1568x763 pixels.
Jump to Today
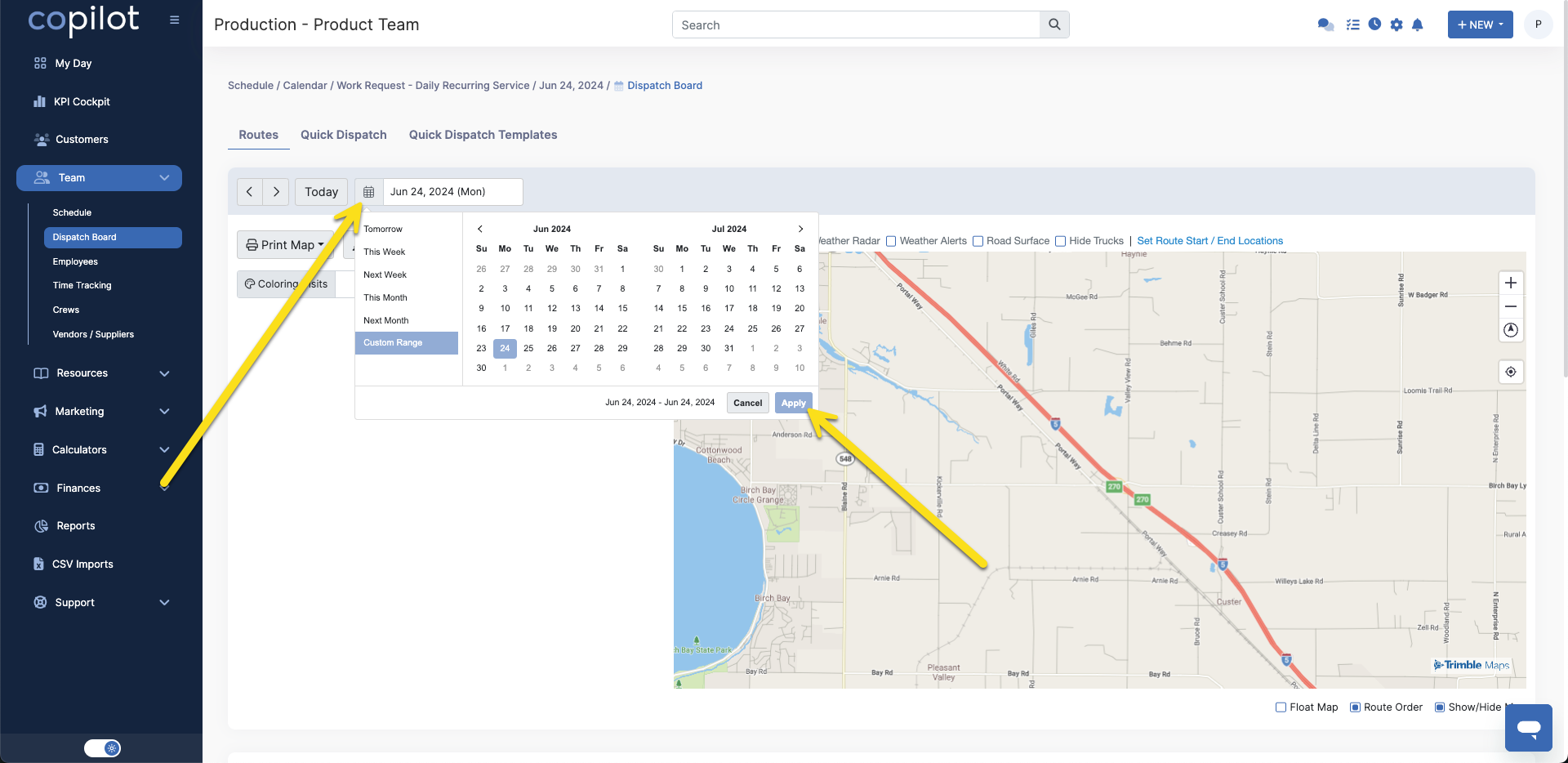pos(321,192)
